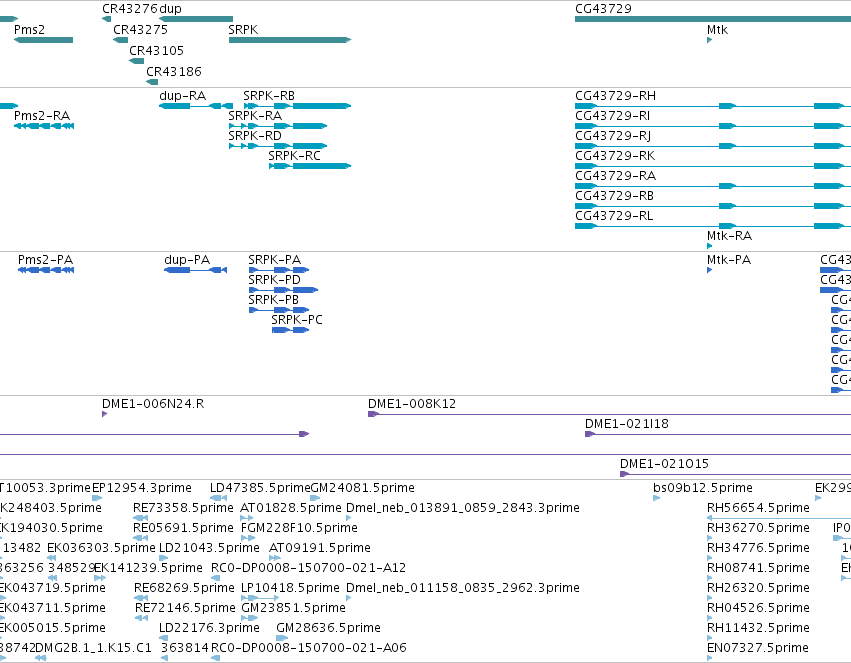
Task: Select EST bs09b12.5prime
Action: 656,498
